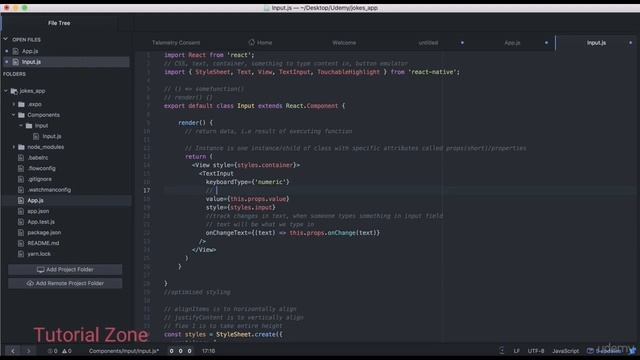Click the 'keyboardType' code line

click(x=247, y=182)
